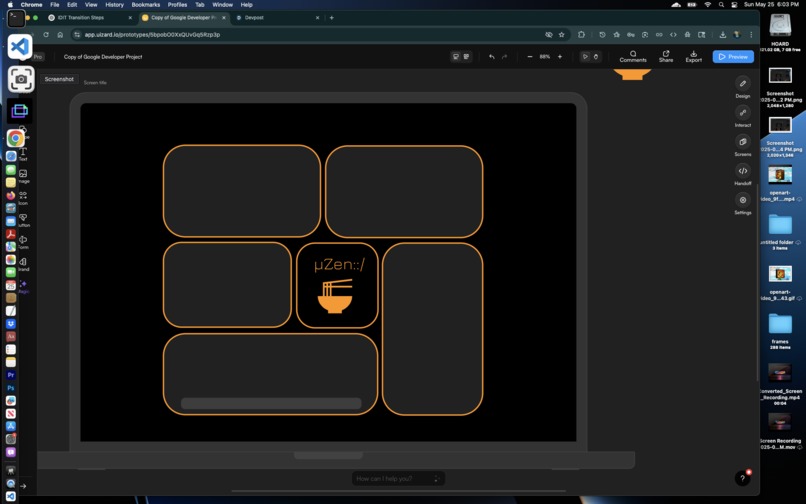This screenshot has height=504, width=806.
Task: Select the Button tool in left toolbar
Action: click(x=23, y=220)
